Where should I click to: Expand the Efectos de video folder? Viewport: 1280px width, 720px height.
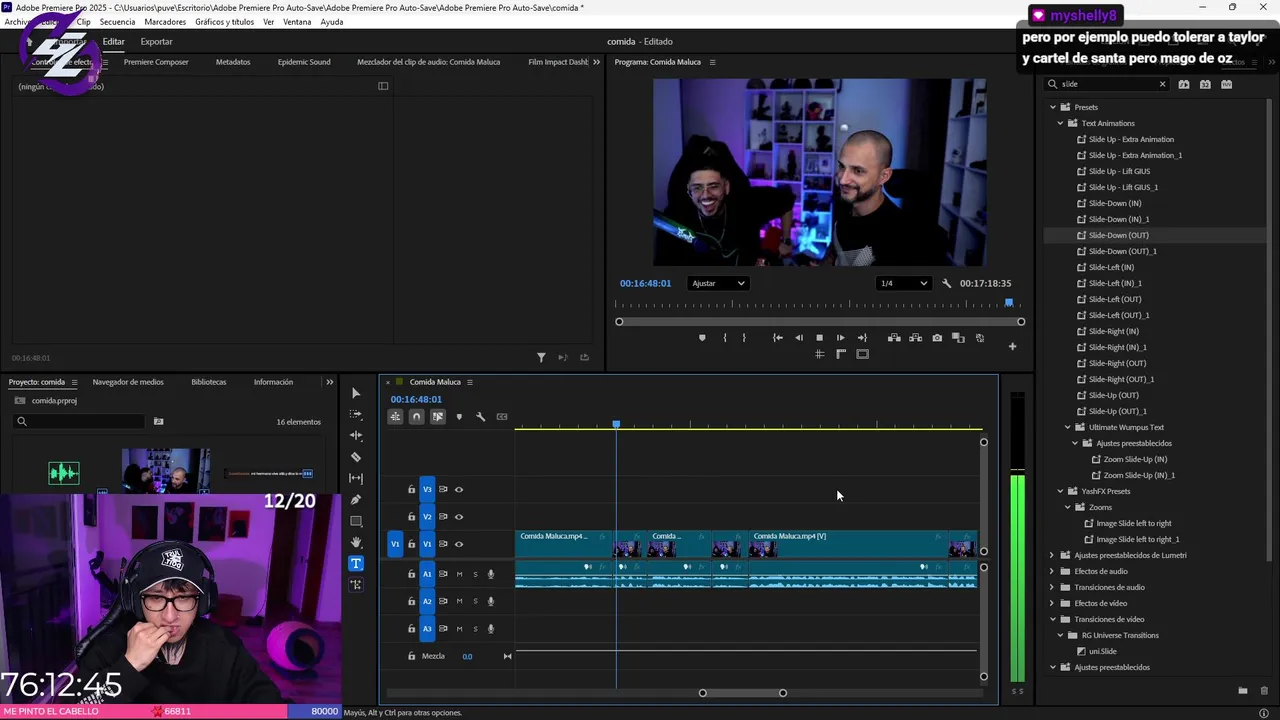tap(1052, 603)
